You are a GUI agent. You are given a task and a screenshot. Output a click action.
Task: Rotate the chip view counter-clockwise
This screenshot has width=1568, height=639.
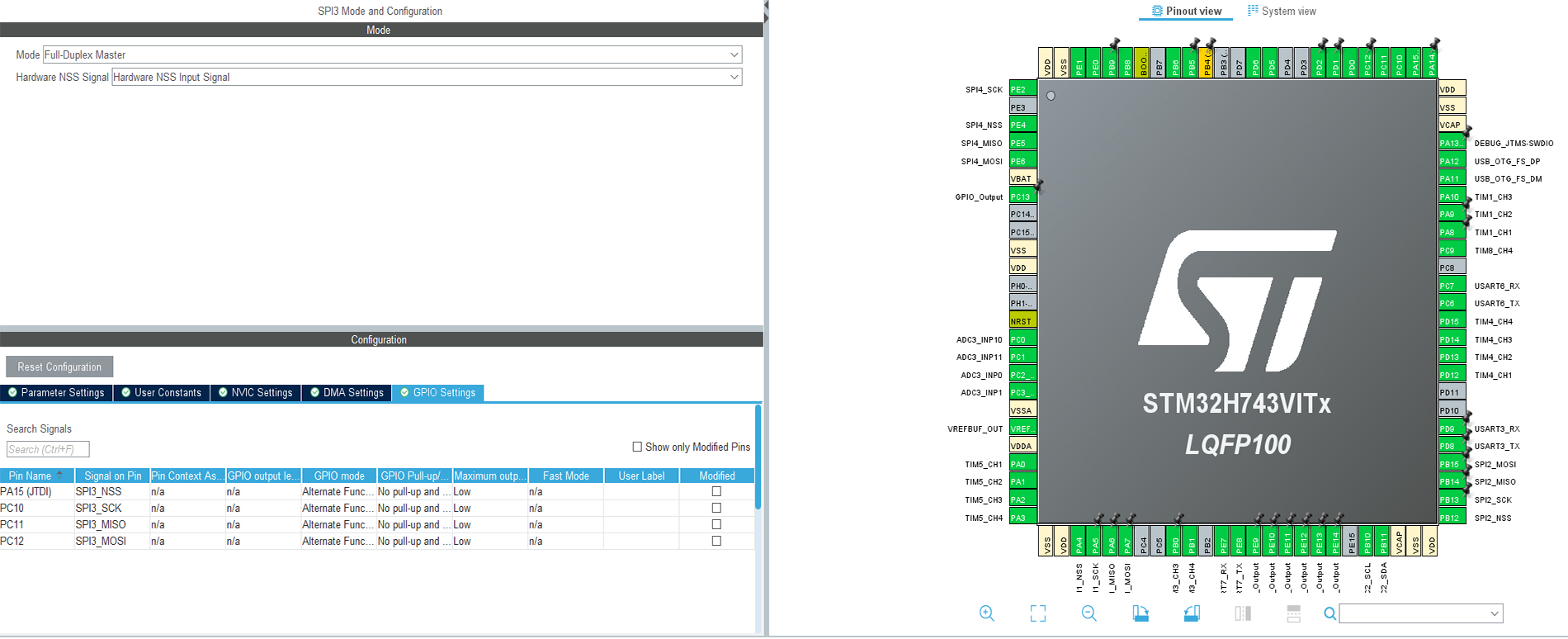pyautogui.click(x=1192, y=613)
